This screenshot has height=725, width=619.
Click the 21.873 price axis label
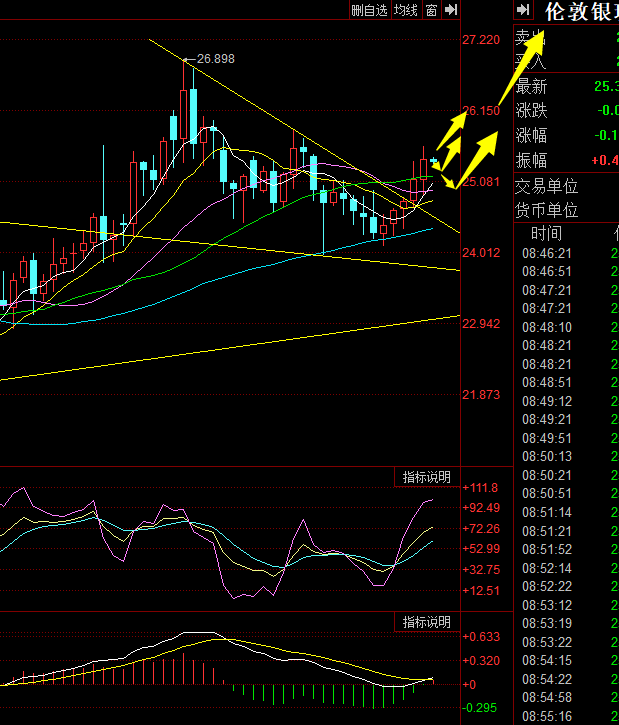(481, 395)
